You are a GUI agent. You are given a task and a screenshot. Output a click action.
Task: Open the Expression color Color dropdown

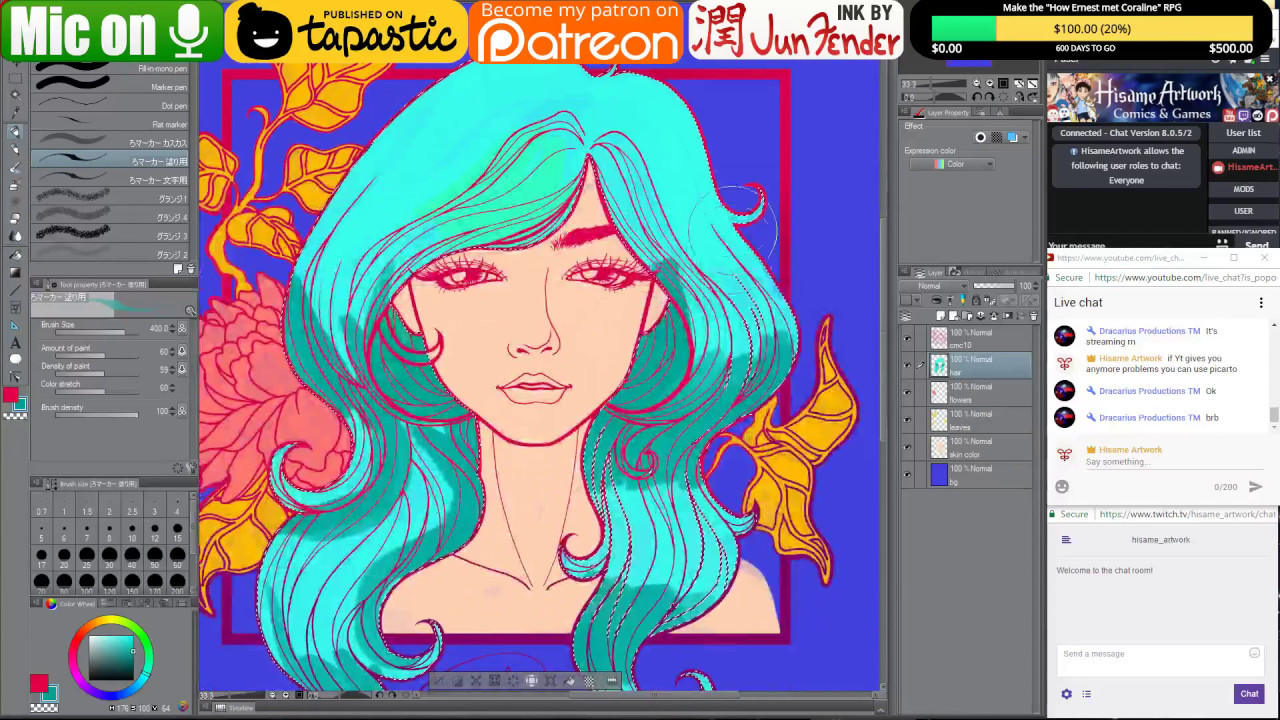click(952, 164)
